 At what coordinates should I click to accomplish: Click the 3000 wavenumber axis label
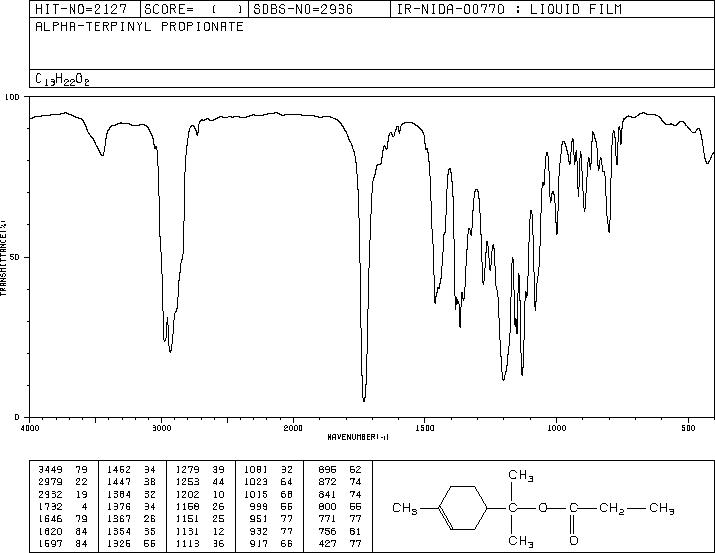(x=161, y=428)
